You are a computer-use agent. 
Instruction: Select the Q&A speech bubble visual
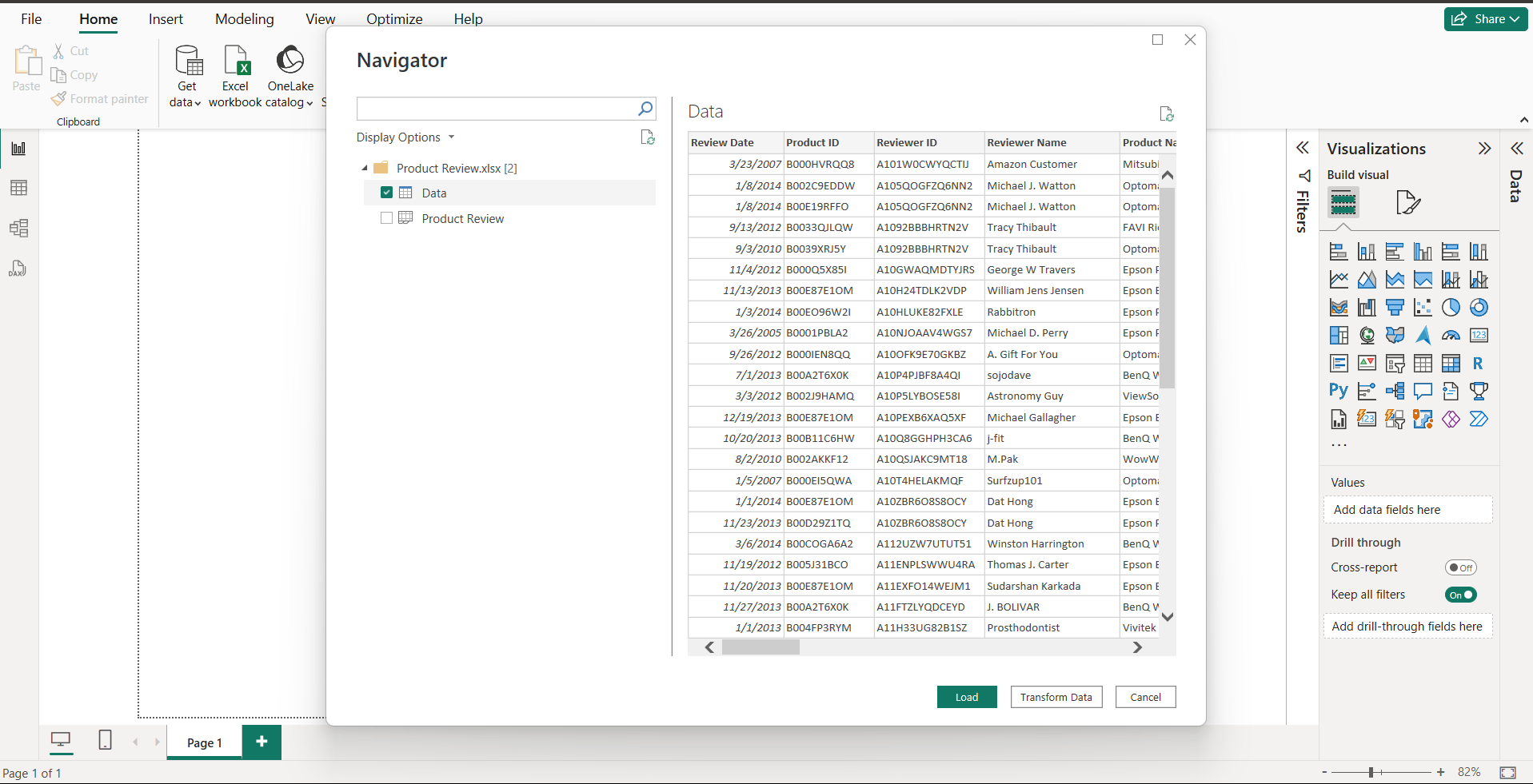[1423, 391]
